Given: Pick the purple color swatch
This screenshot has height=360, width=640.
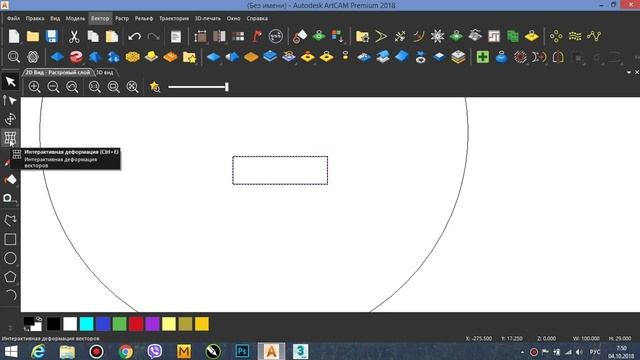Looking at the screenshot, I should 152,324.
